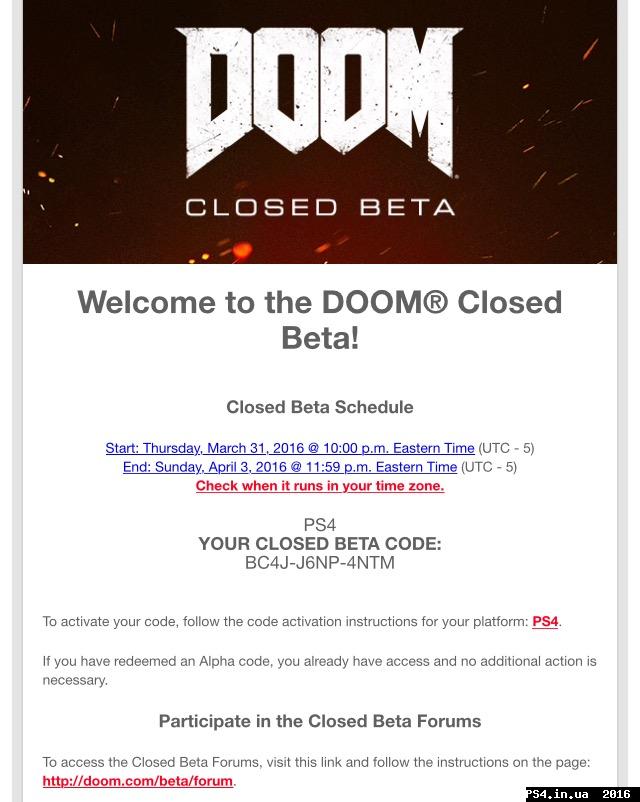Click the 'To activate your code' sentence
Image resolution: width=640 pixels, height=802 pixels.
(302, 621)
